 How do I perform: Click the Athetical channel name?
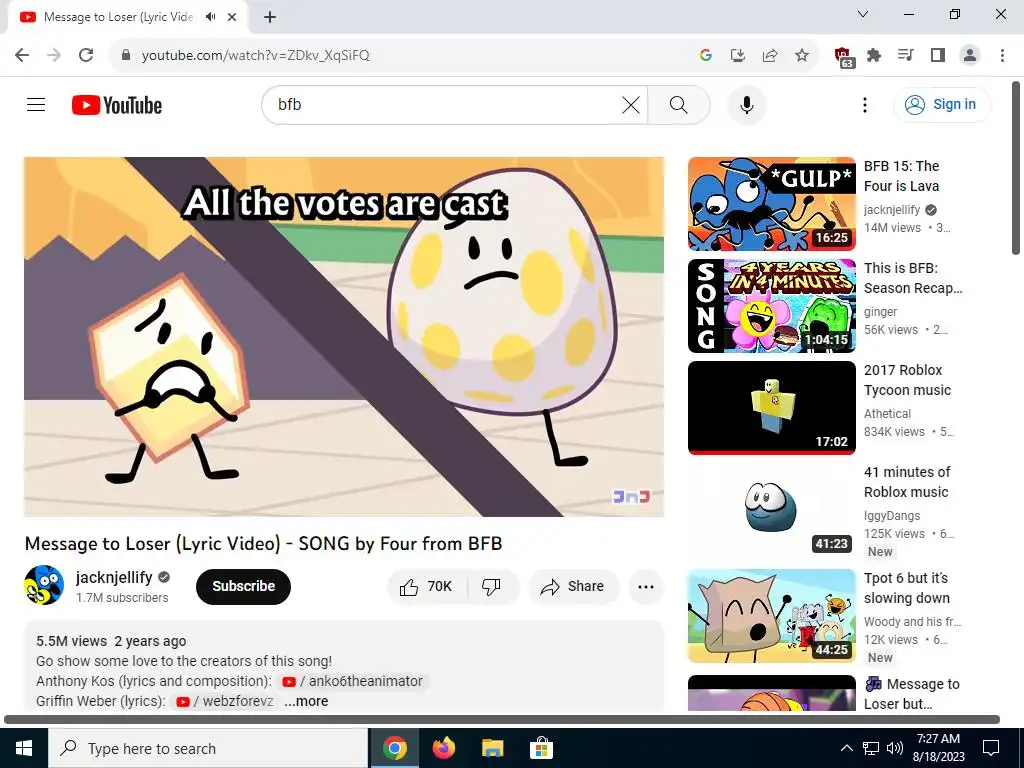pos(887,413)
